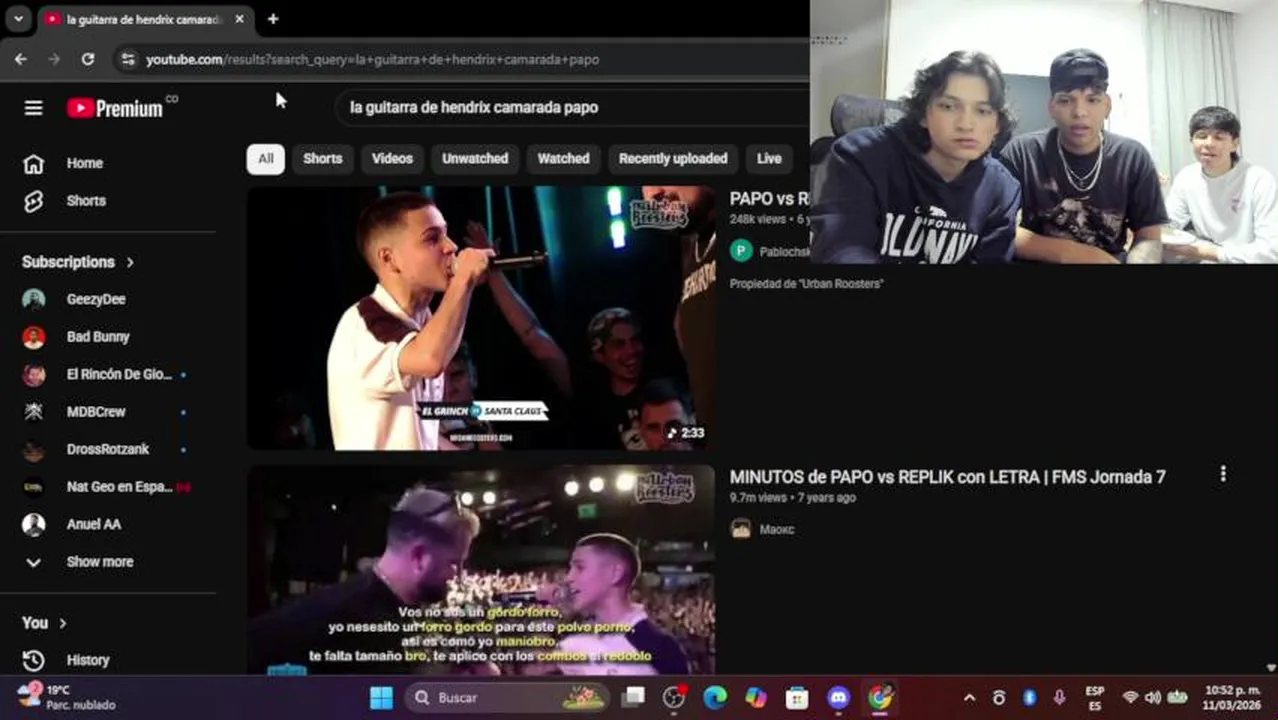Image resolution: width=1278 pixels, height=720 pixels.
Task: Open MDBCrew channel avatar
Action: click(x=34, y=412)
